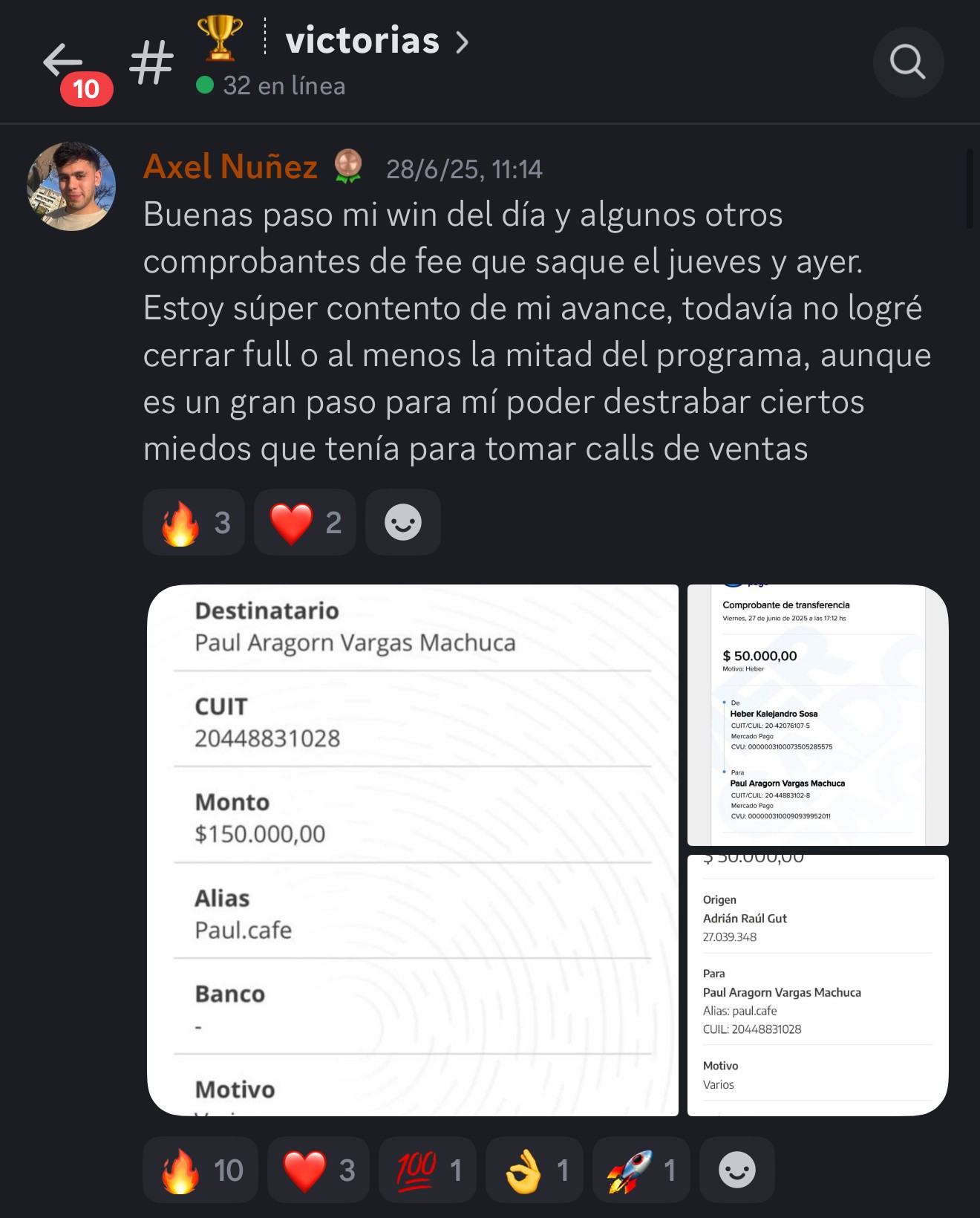The height and width of the screenshot is (1218, 980).
Task: Open the large $150.000,00 receipt image
Action: tap(413, 850)
